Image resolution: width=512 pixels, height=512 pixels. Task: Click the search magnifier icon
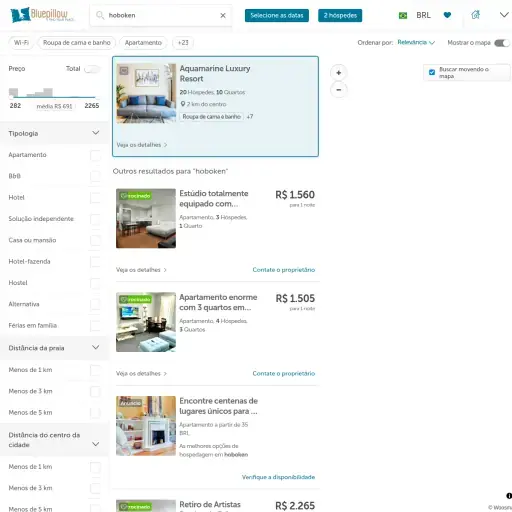(100, 15)
